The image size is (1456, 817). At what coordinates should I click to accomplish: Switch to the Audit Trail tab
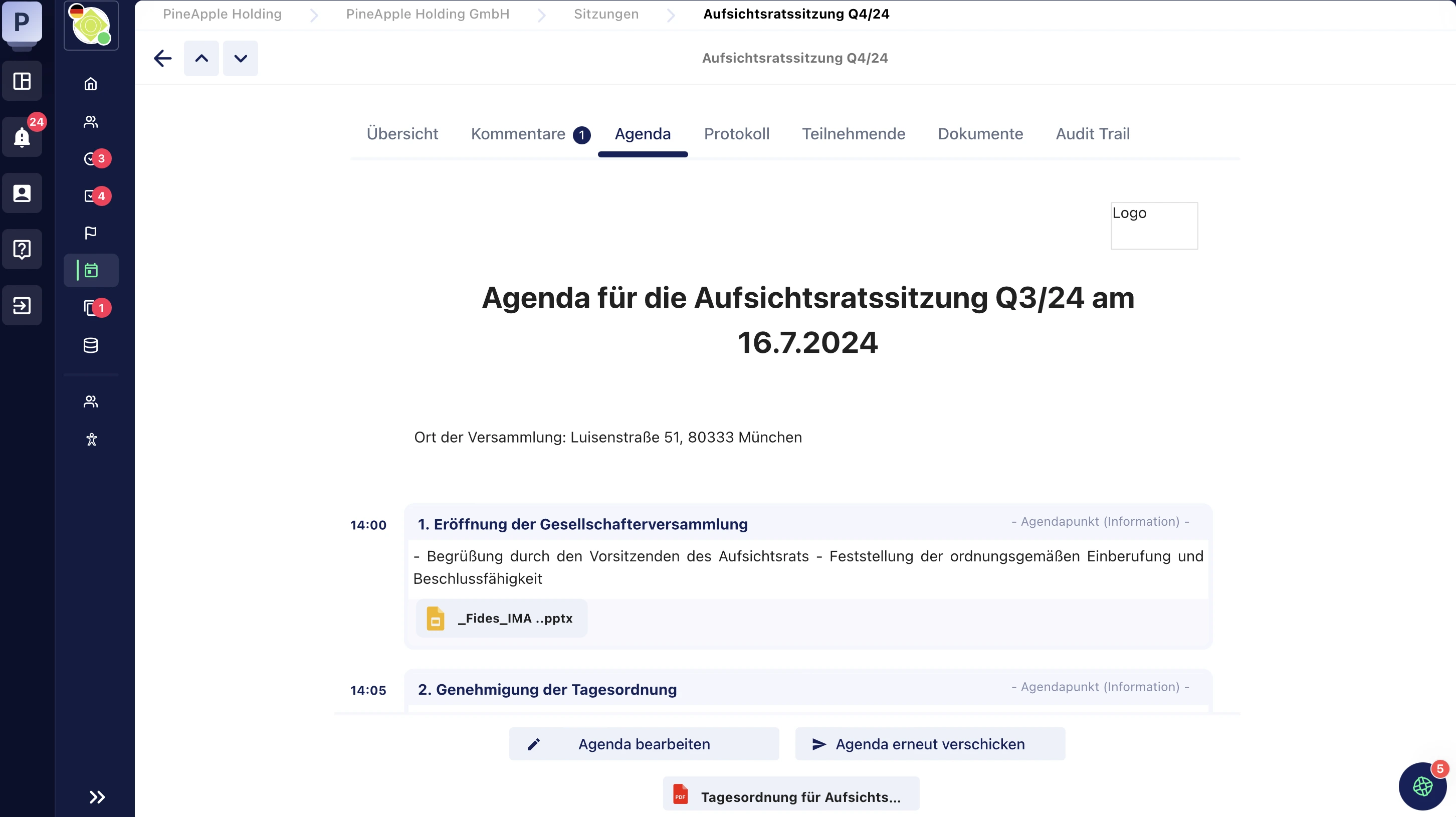1092,134
